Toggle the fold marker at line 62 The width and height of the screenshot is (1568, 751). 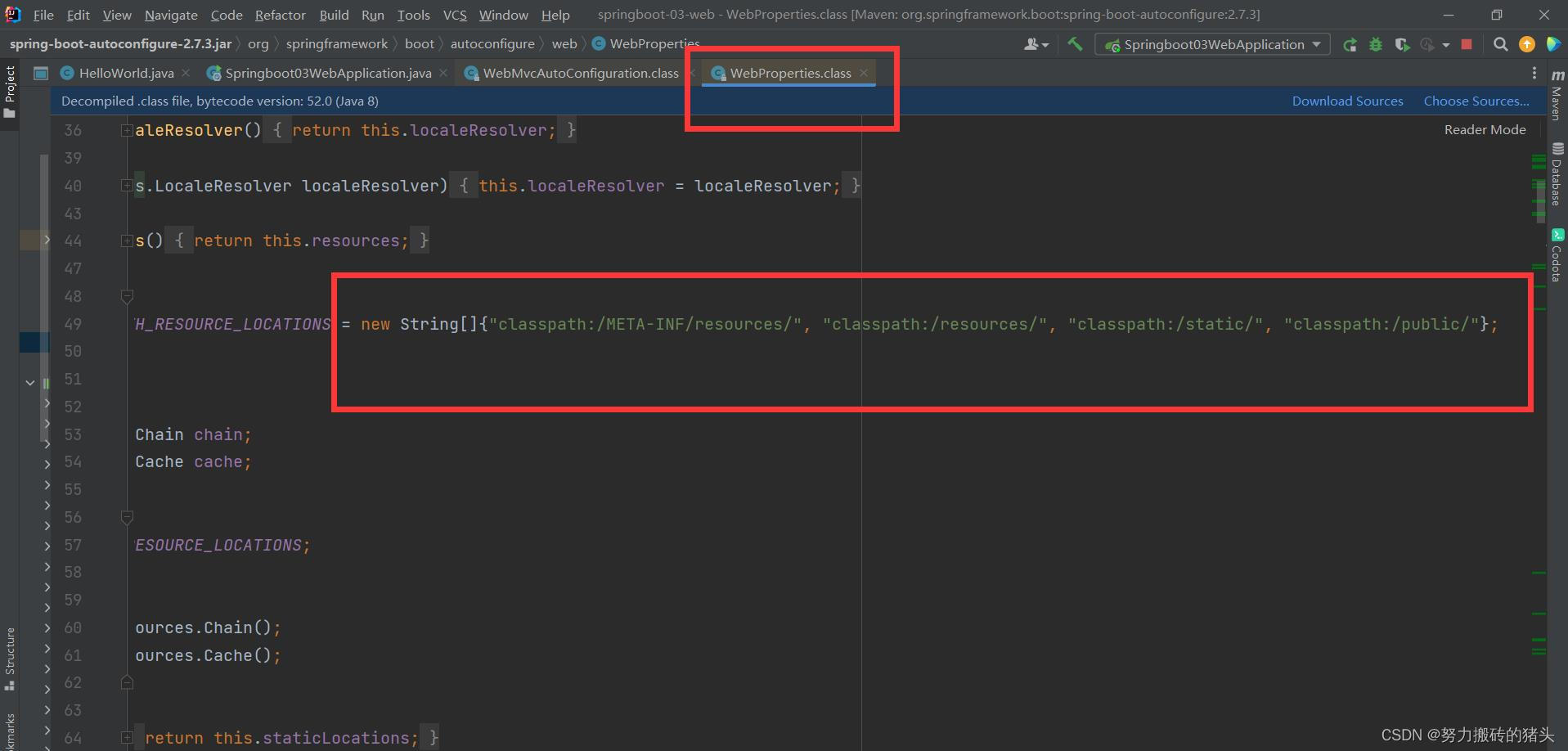[x=127, y=682]
